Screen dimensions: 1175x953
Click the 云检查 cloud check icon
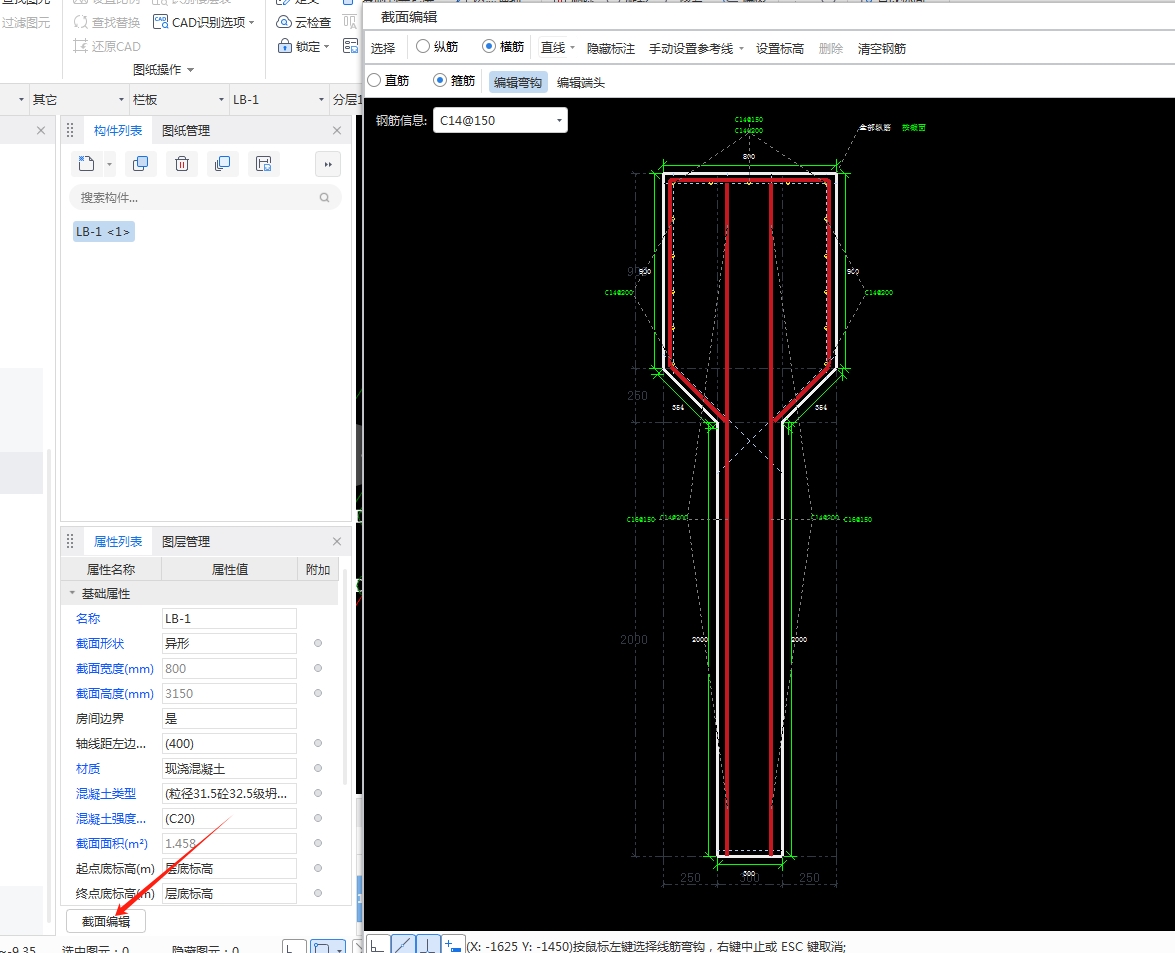pos(284,22)
